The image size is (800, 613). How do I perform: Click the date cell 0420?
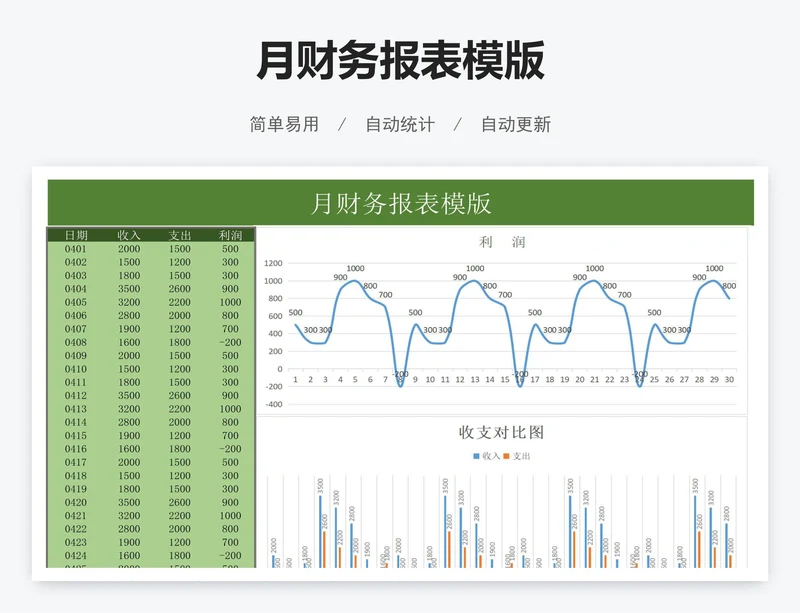[76, 502]
